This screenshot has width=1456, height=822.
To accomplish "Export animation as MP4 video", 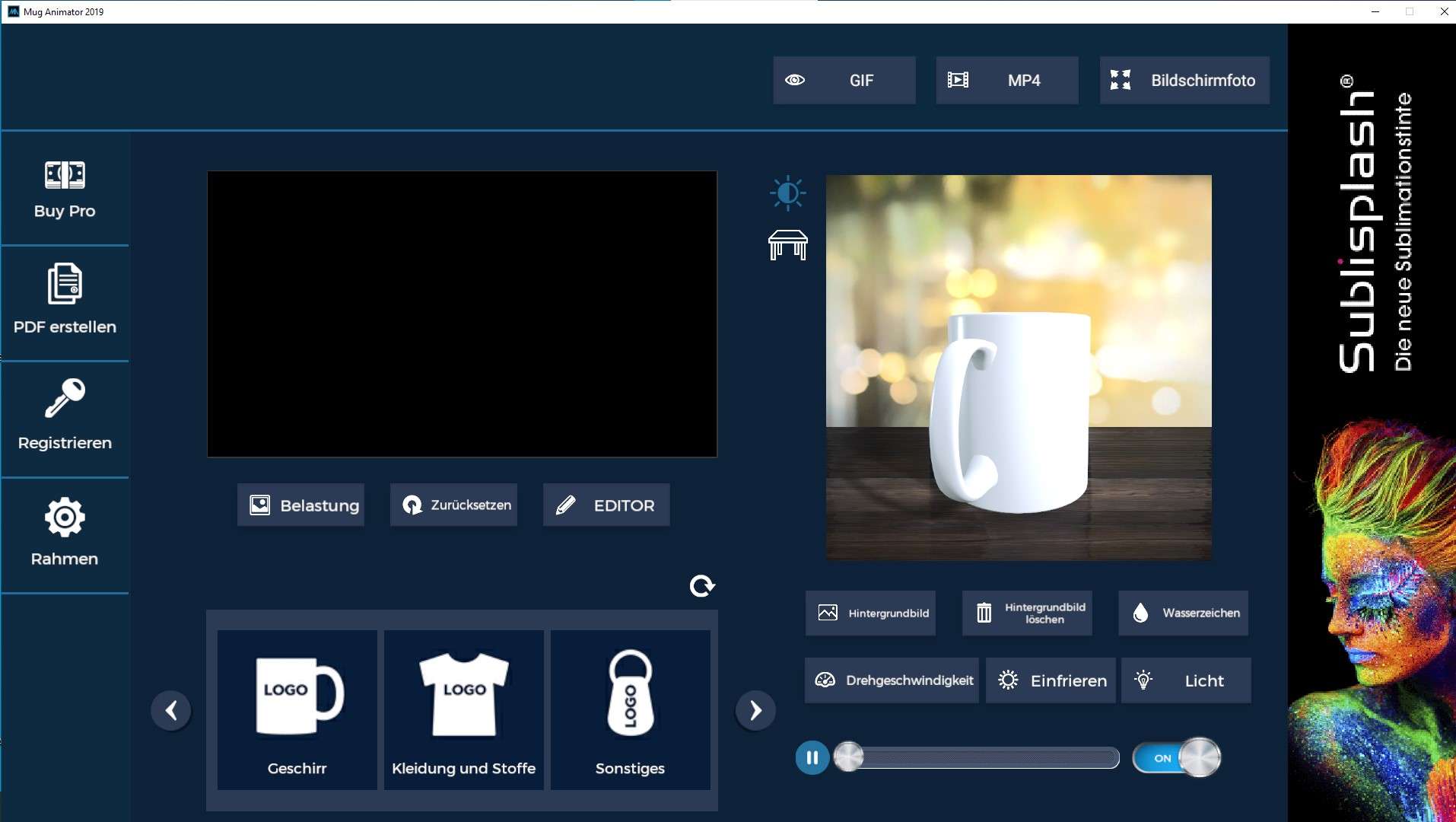I will [1007, 80].
